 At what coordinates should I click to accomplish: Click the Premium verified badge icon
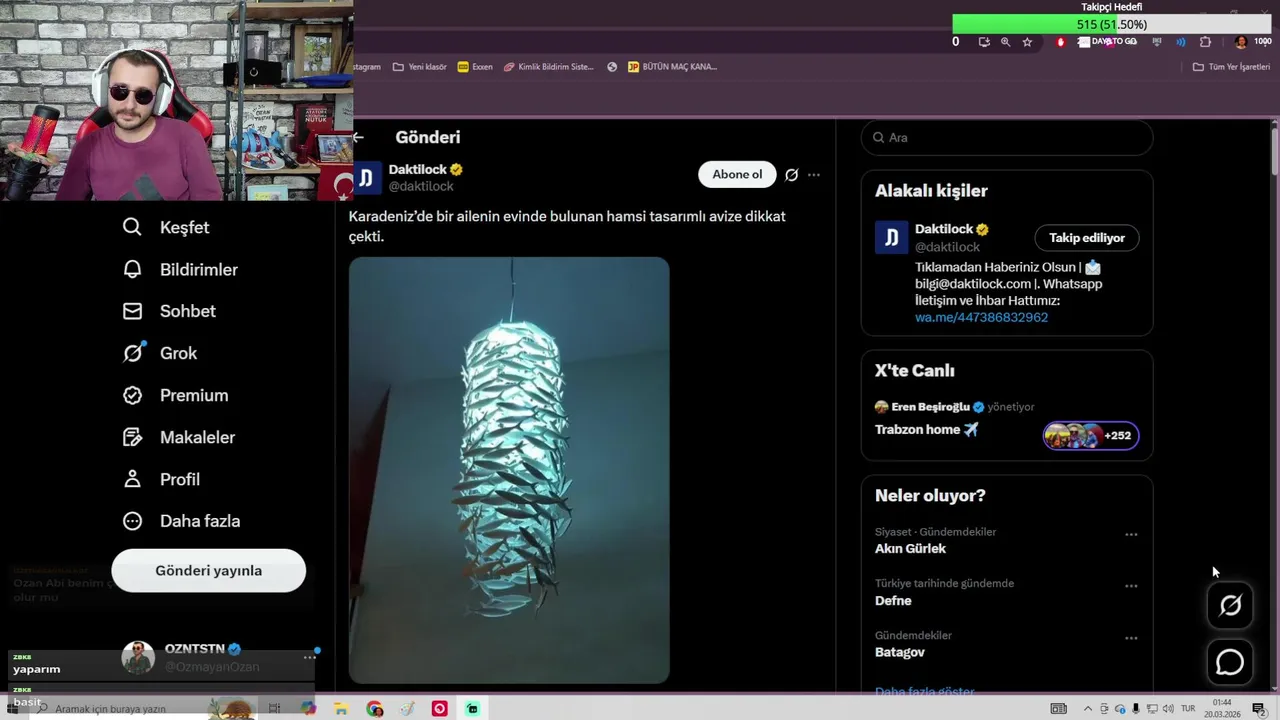(132, 395)
